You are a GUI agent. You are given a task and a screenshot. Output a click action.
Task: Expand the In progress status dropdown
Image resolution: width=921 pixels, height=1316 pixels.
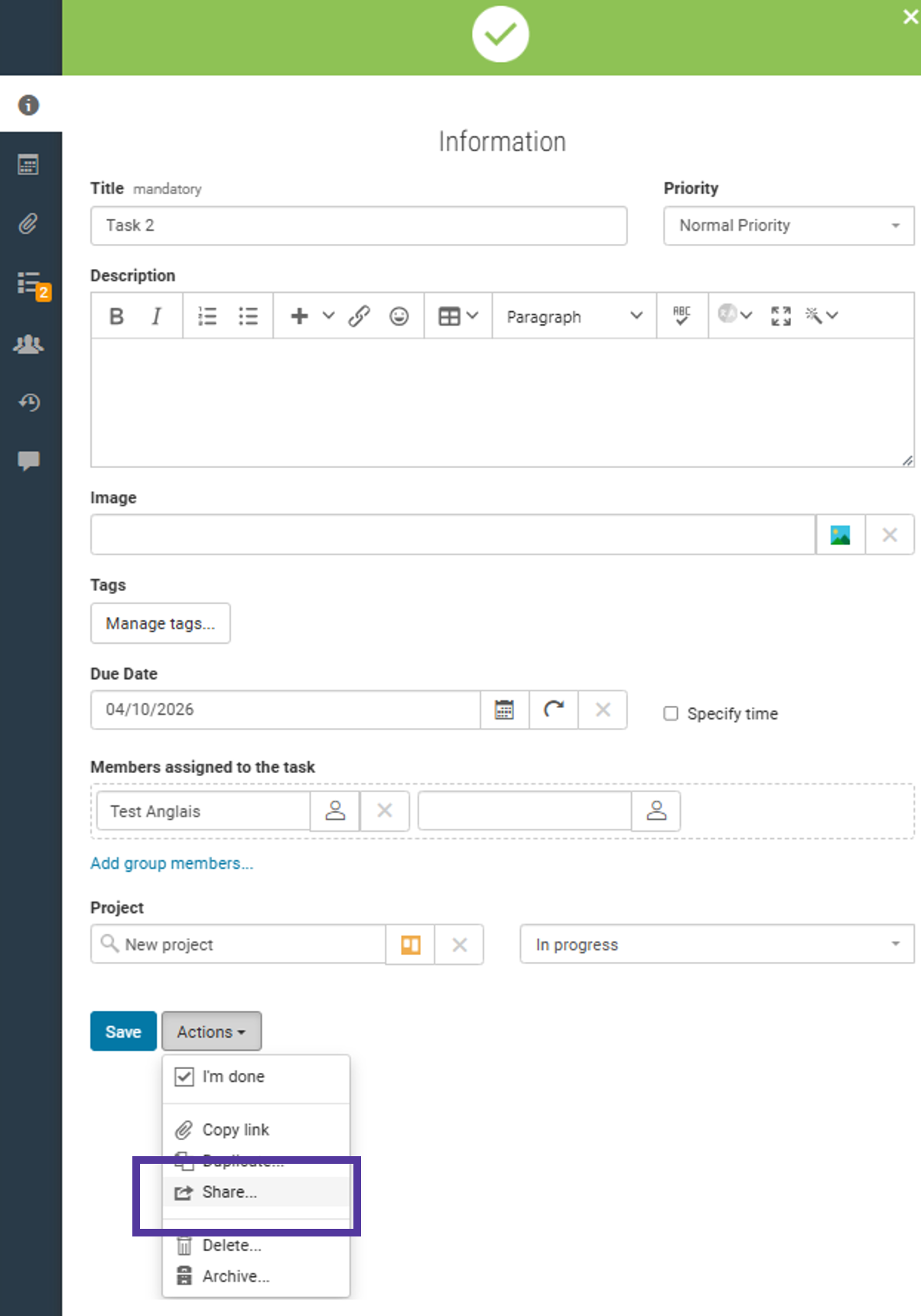point(717,945)
